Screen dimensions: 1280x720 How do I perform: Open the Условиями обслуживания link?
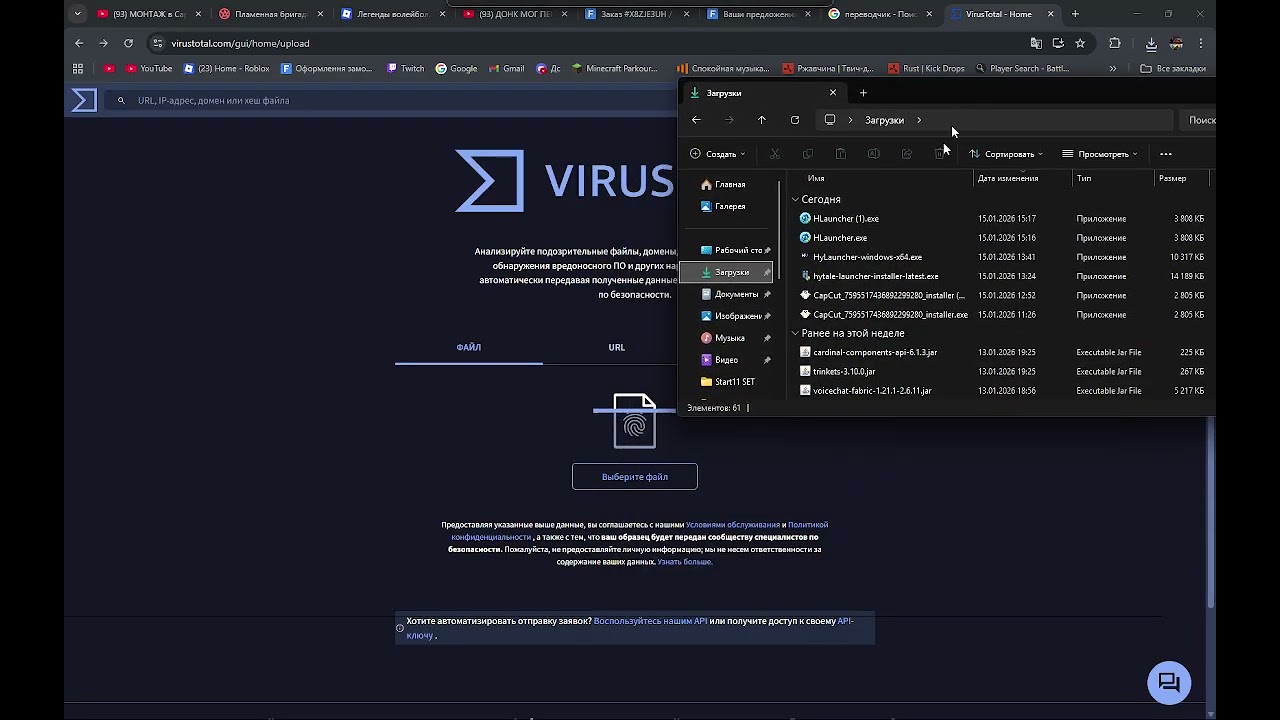pyautogui.click(x=733, y=525)
